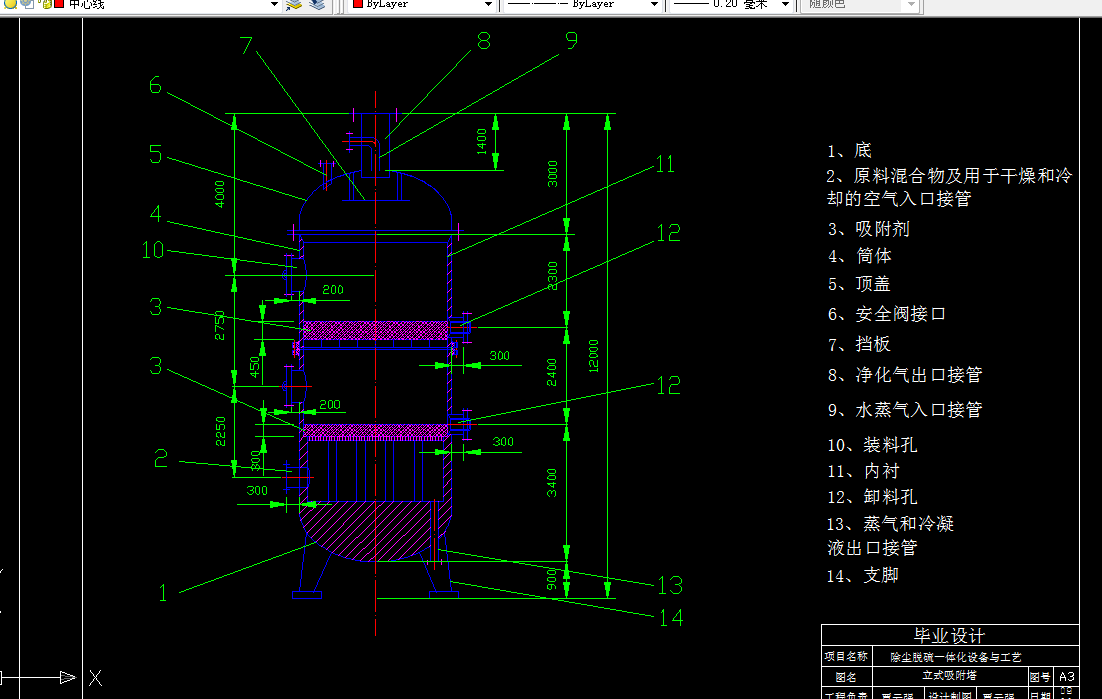Screen dimensions: 1102x699
Task: Select legend text '1、底'
Action: (849, 150)
